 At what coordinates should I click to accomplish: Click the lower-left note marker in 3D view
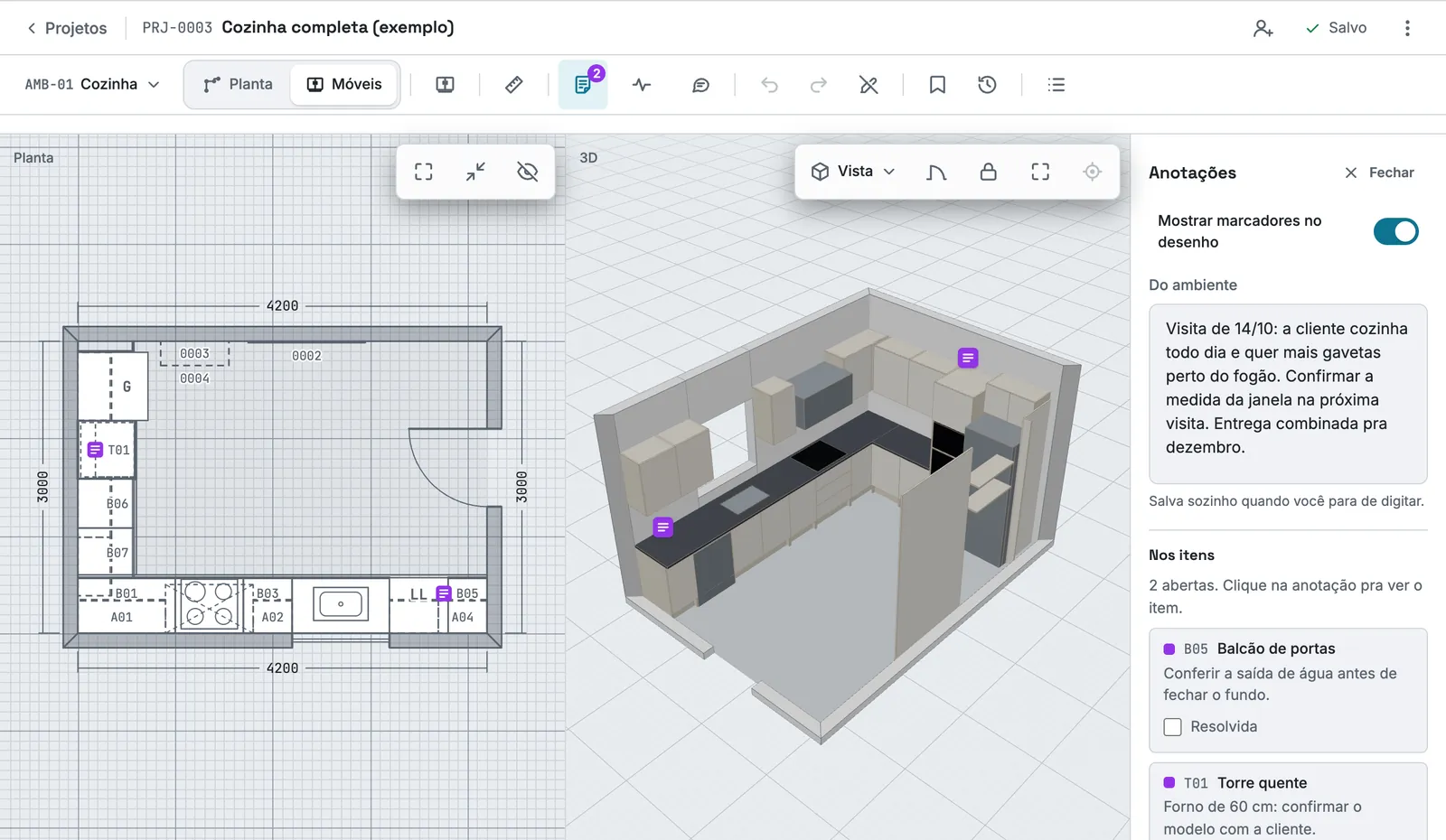click(662, 527)
